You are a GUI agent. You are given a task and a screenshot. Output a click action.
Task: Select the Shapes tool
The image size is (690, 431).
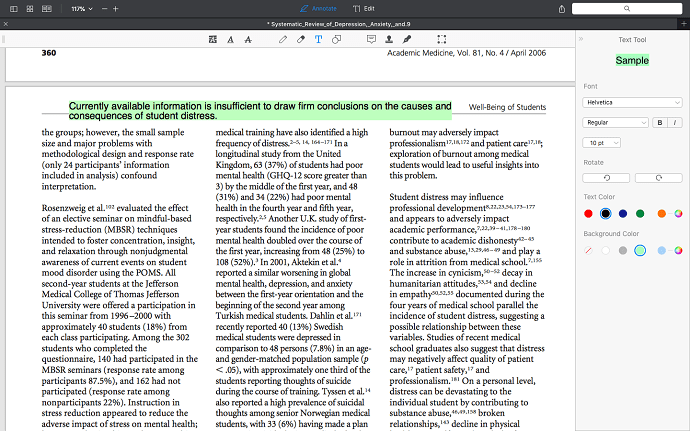click(336, 40)
